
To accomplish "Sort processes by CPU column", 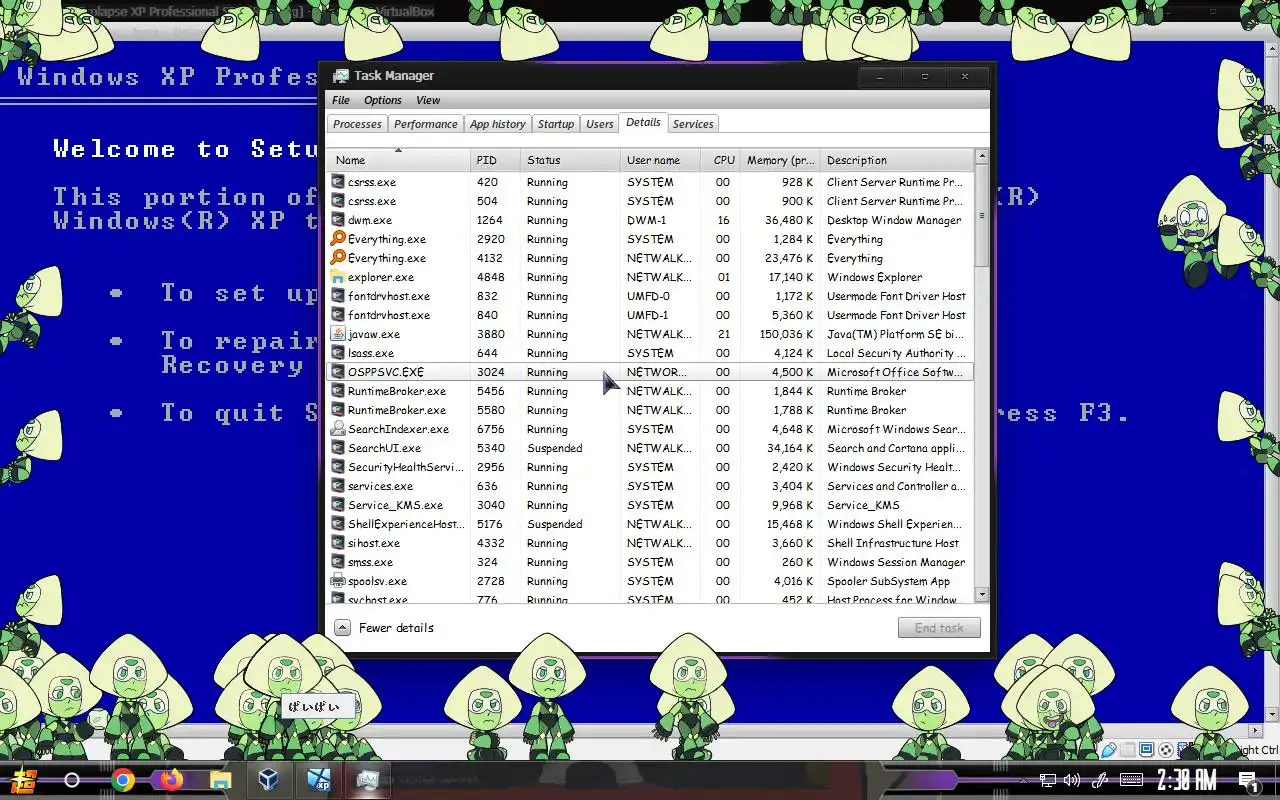I will [720, 160].
